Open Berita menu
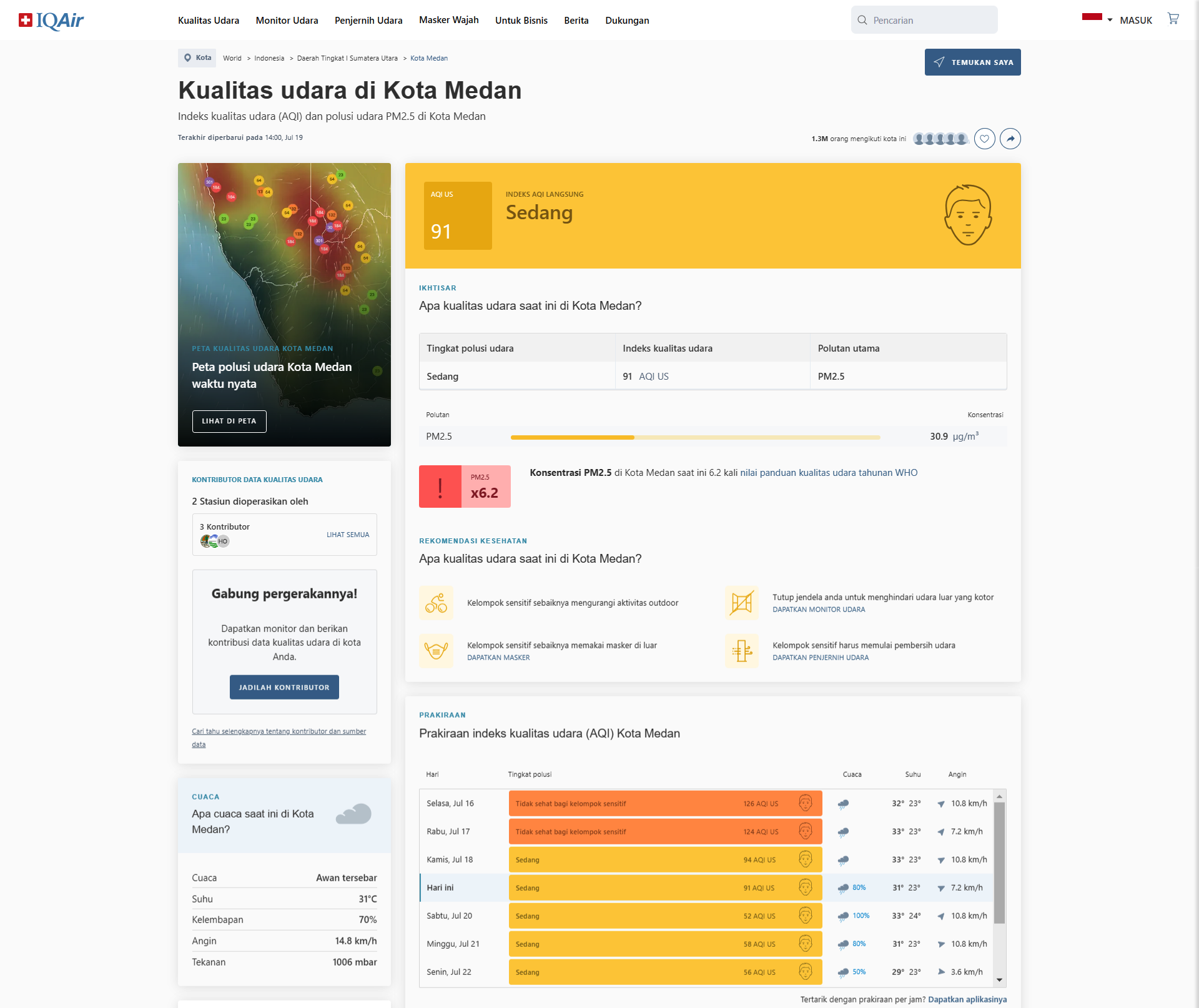This screenshot has height=1008, width=1199. (576, 21)
